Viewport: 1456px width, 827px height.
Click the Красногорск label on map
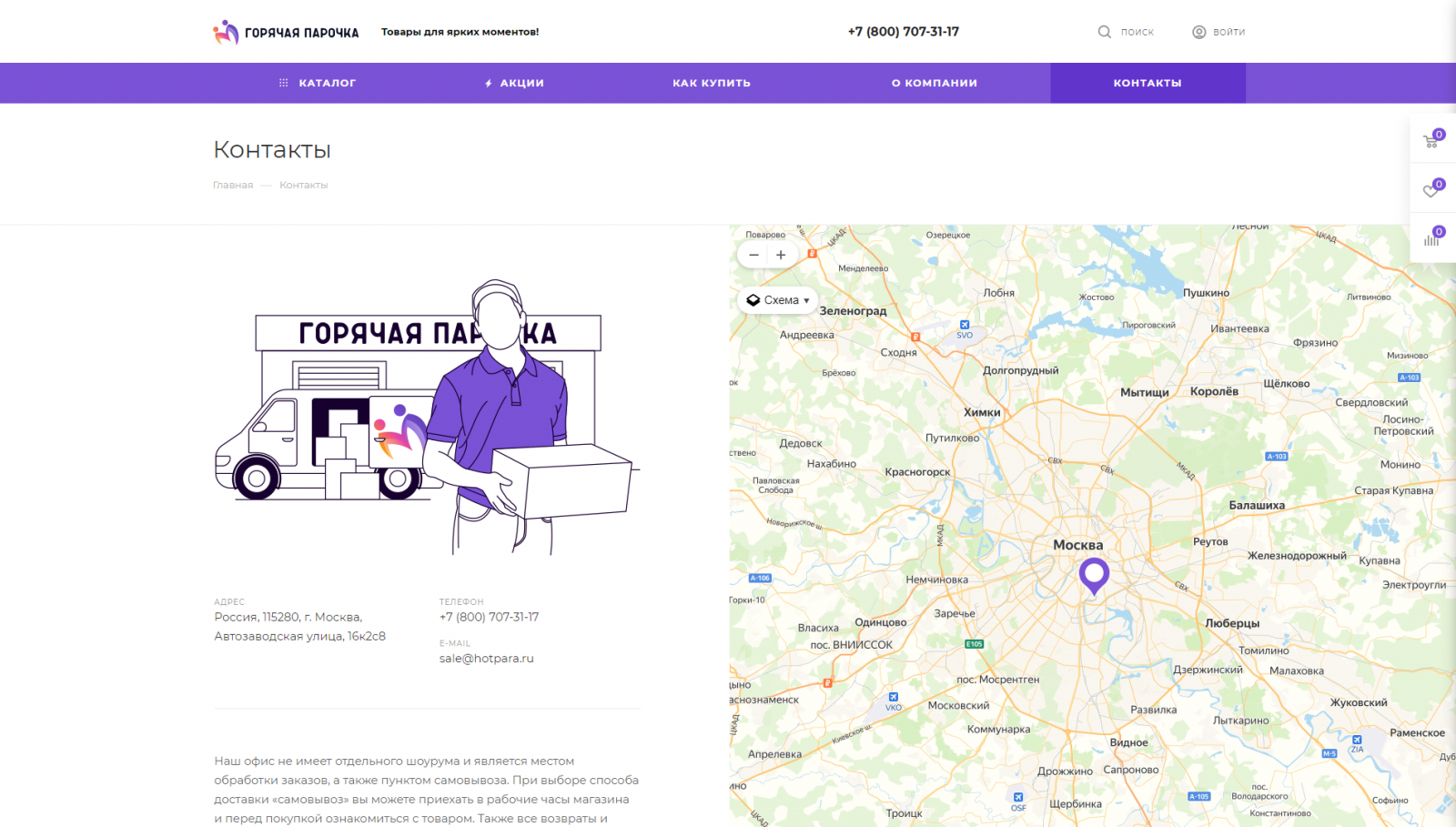tap(917, 472)
